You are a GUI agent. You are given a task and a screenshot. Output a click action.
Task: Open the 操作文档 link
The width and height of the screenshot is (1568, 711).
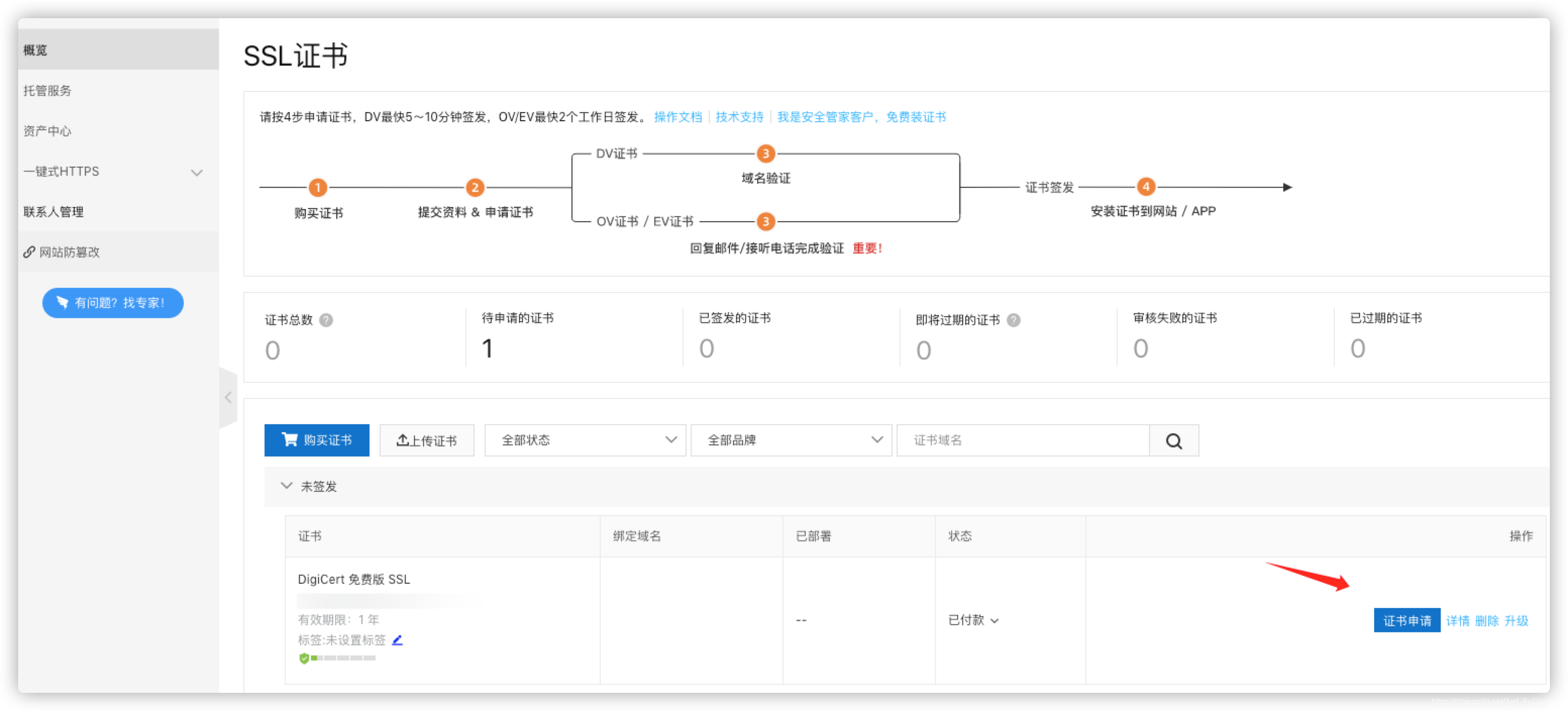[678, 117]
